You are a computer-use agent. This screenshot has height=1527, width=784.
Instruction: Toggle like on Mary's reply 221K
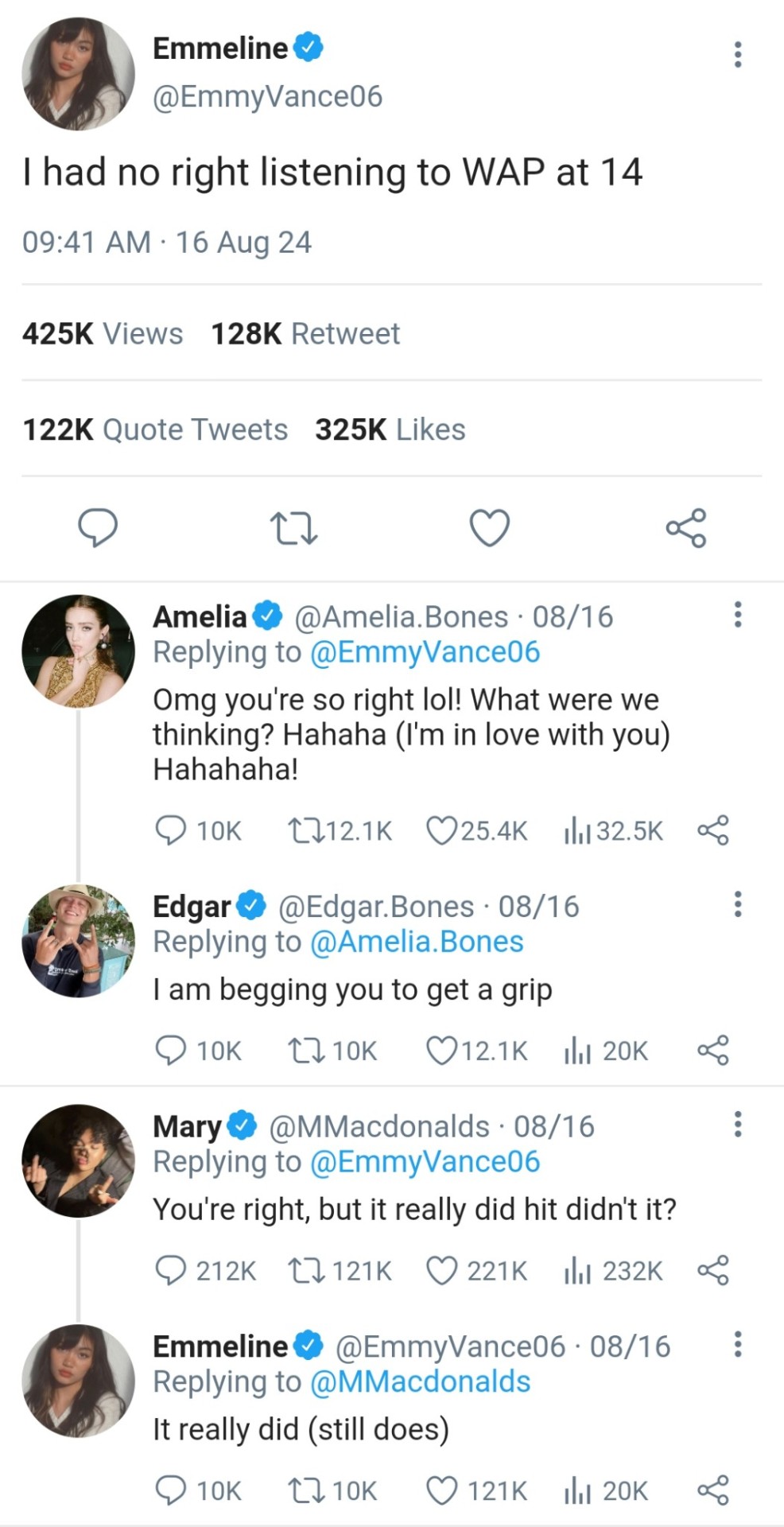coord(441,1270)
